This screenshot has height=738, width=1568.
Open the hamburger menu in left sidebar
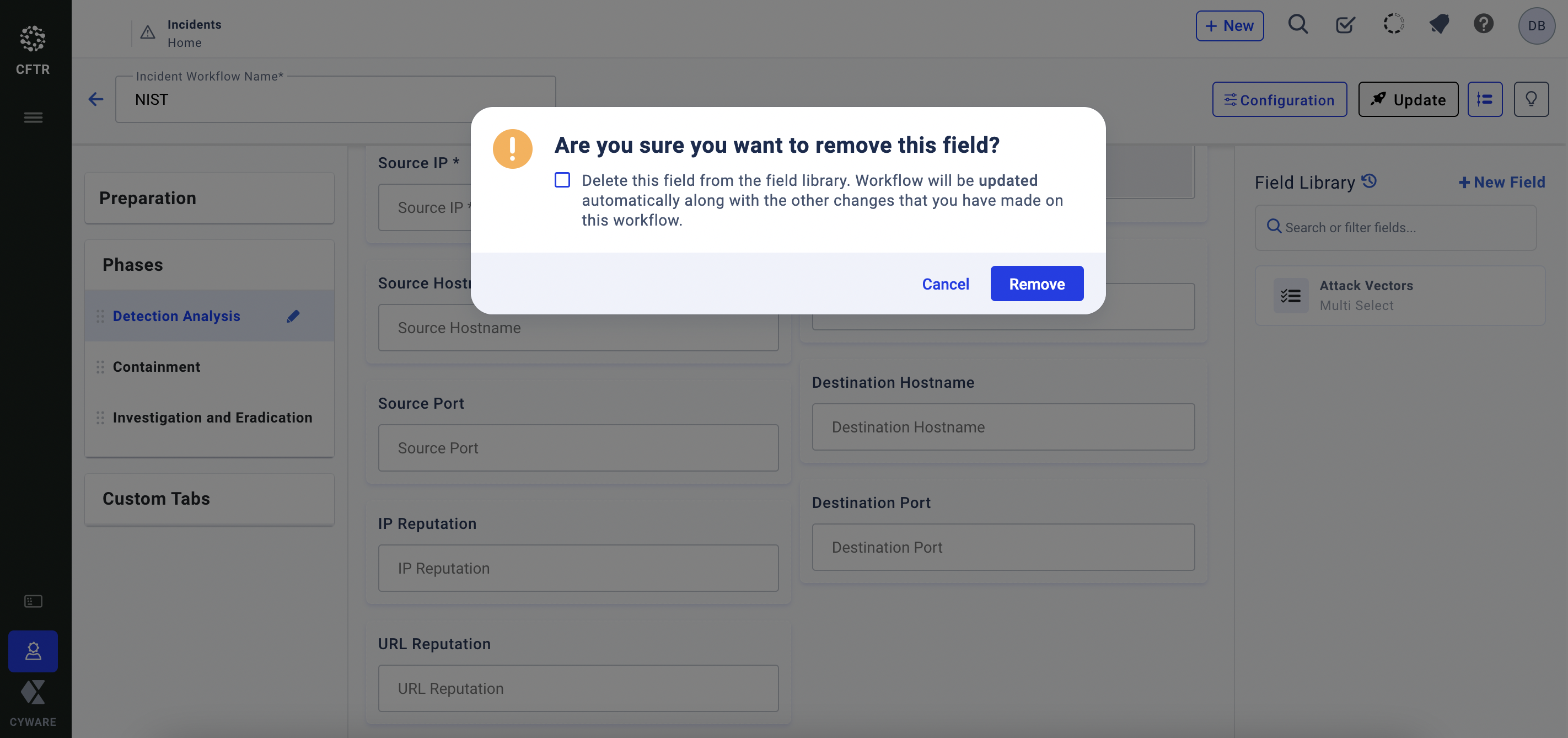click(x=33, y=117)
